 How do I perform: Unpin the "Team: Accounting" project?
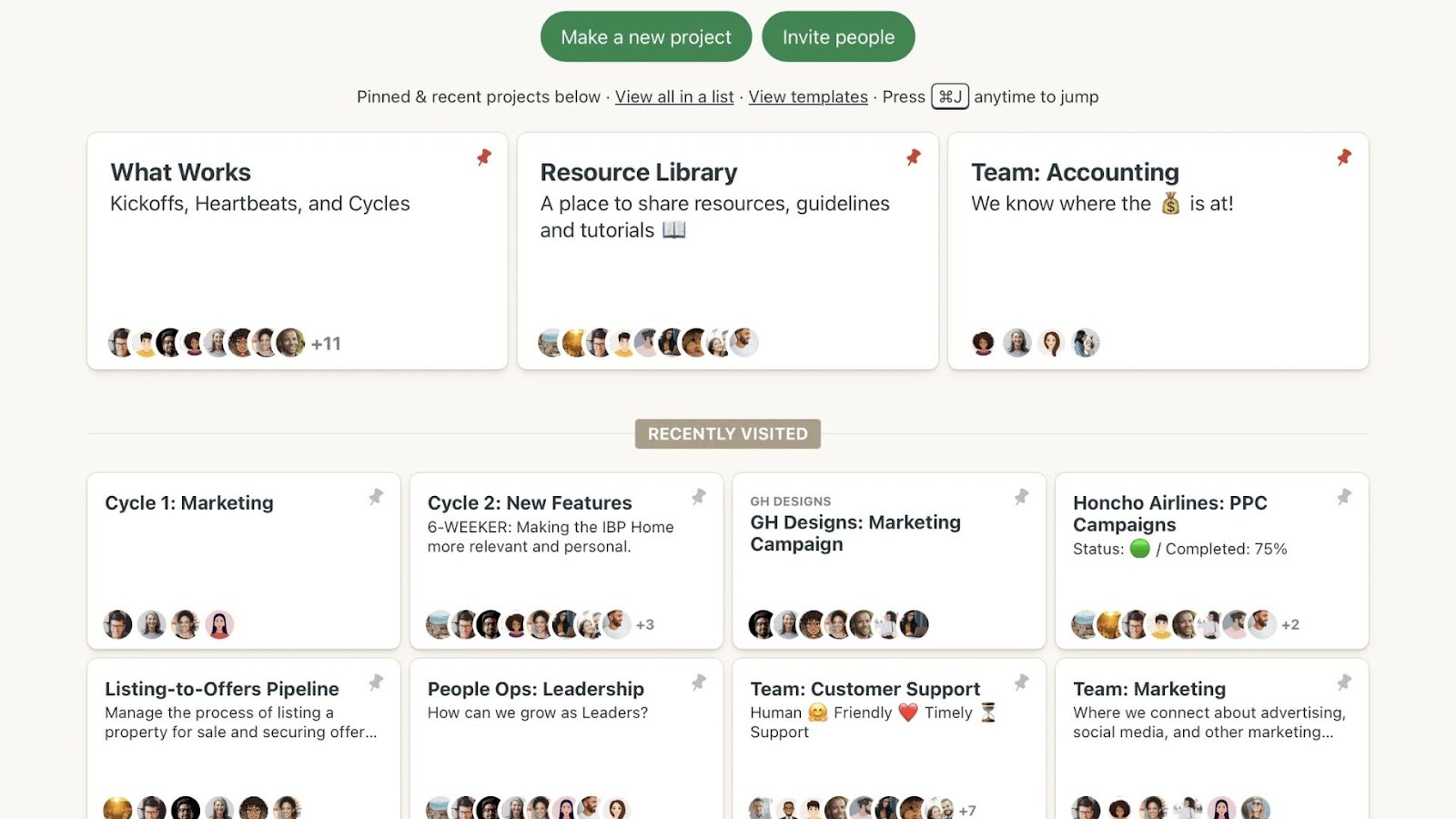click(1343, 157)
